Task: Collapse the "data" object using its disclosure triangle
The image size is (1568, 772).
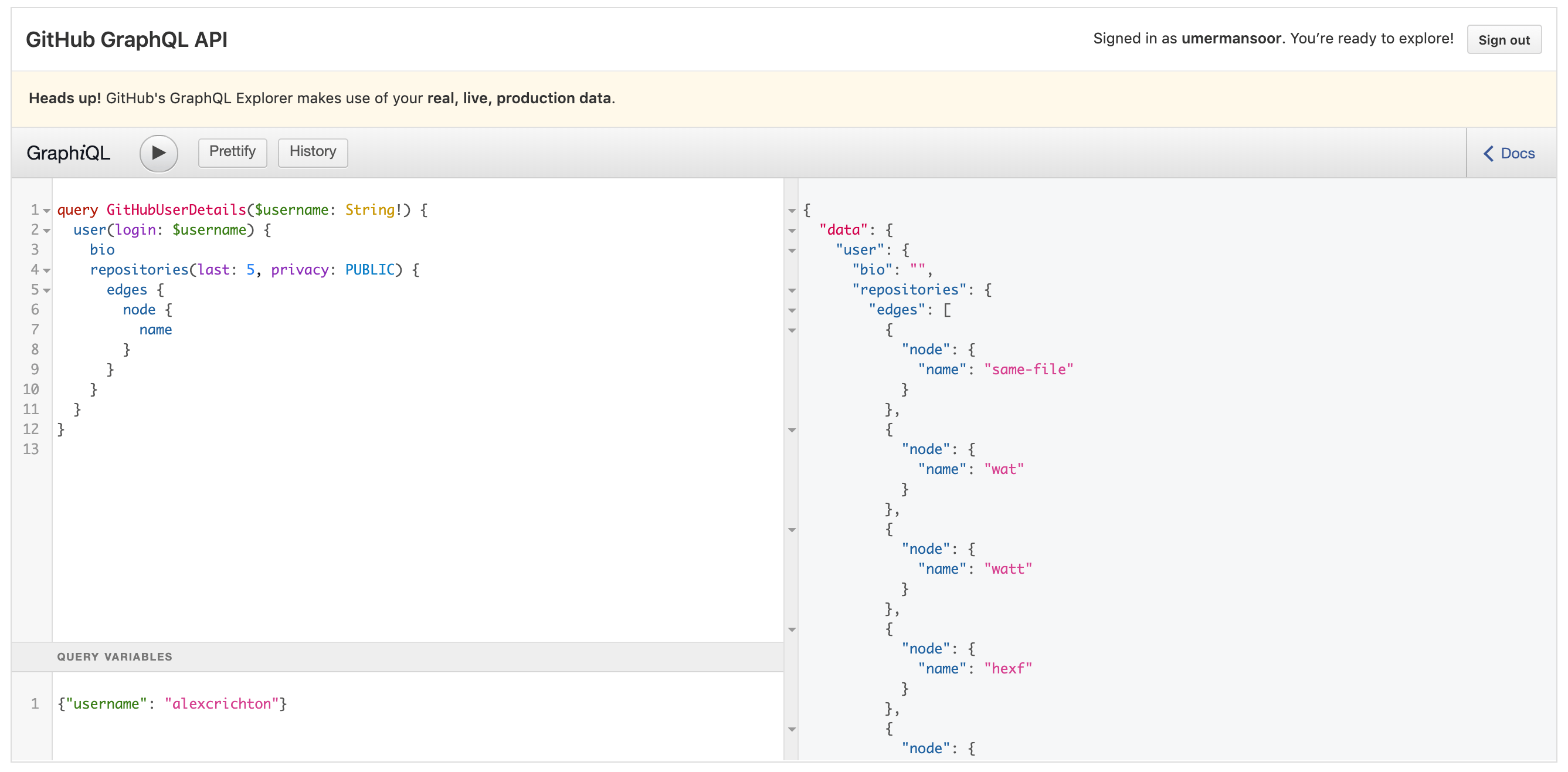Action: tap(791, 230)
